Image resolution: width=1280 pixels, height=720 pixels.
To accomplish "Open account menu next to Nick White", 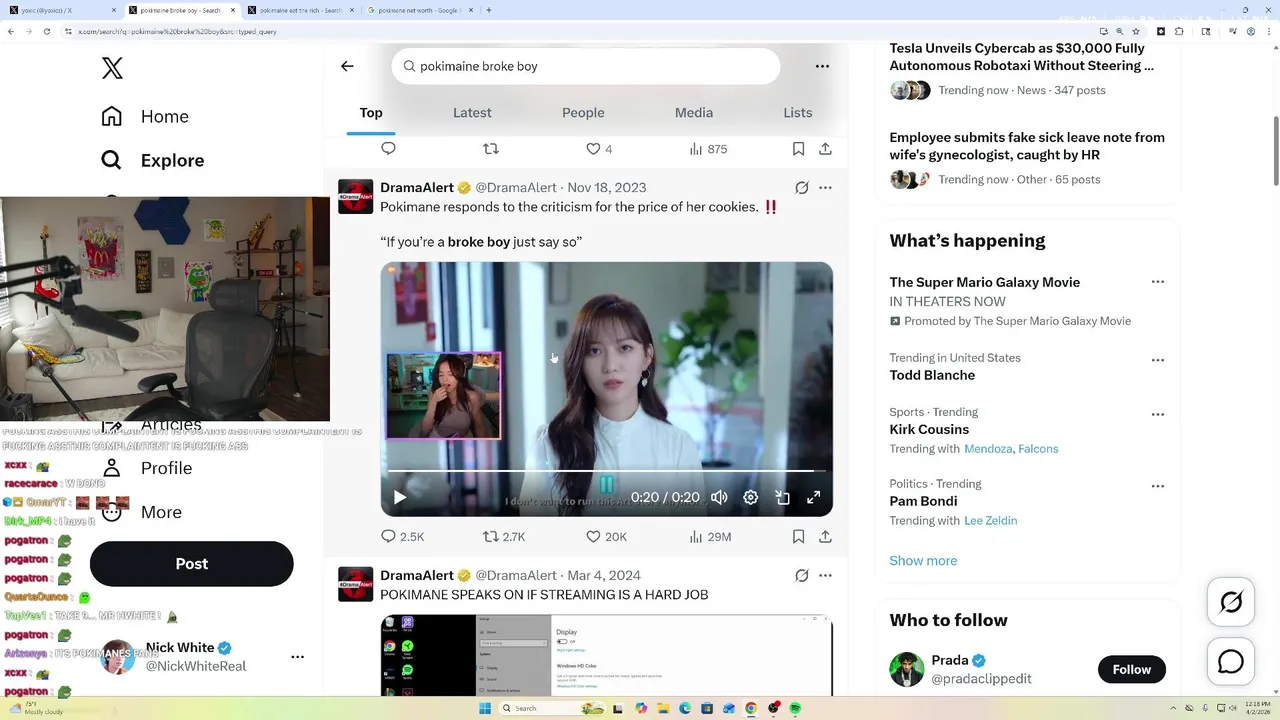I will click(297, 657).
